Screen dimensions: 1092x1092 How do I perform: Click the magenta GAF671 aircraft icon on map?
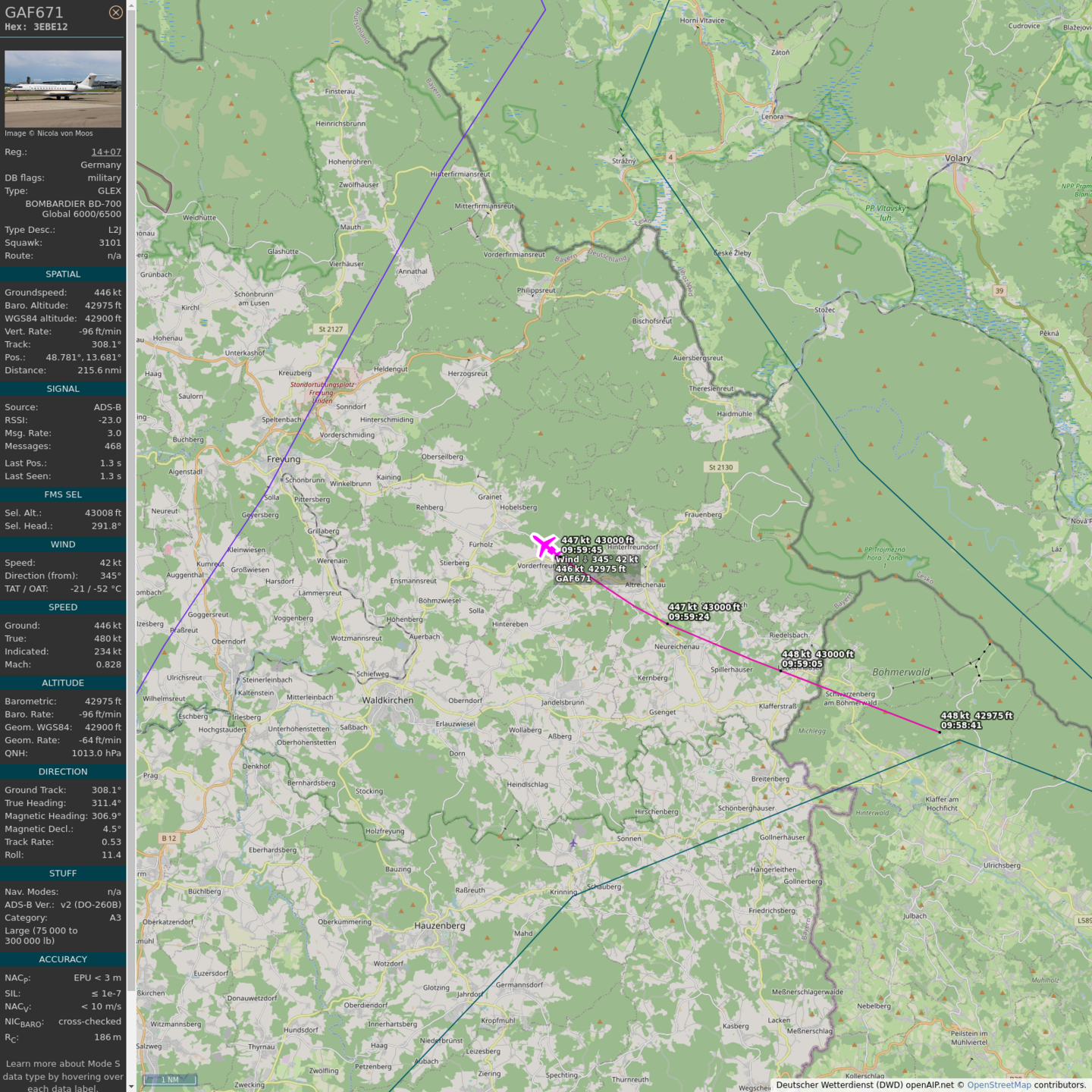tap(544, 544)
